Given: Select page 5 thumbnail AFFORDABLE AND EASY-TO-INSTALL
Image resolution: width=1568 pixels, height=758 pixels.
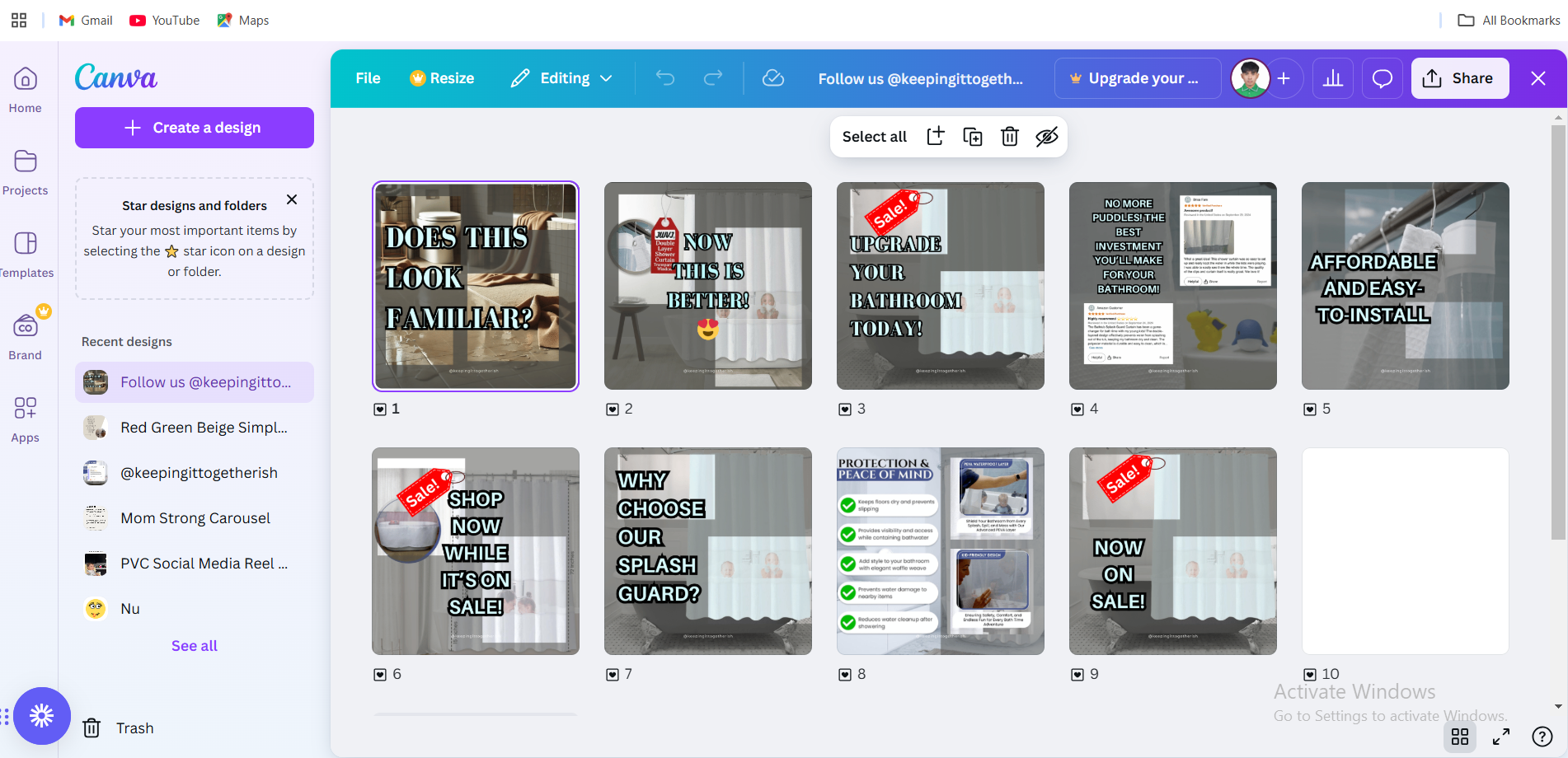Looking at the screenshot, I should click(x=1406, y=286).
